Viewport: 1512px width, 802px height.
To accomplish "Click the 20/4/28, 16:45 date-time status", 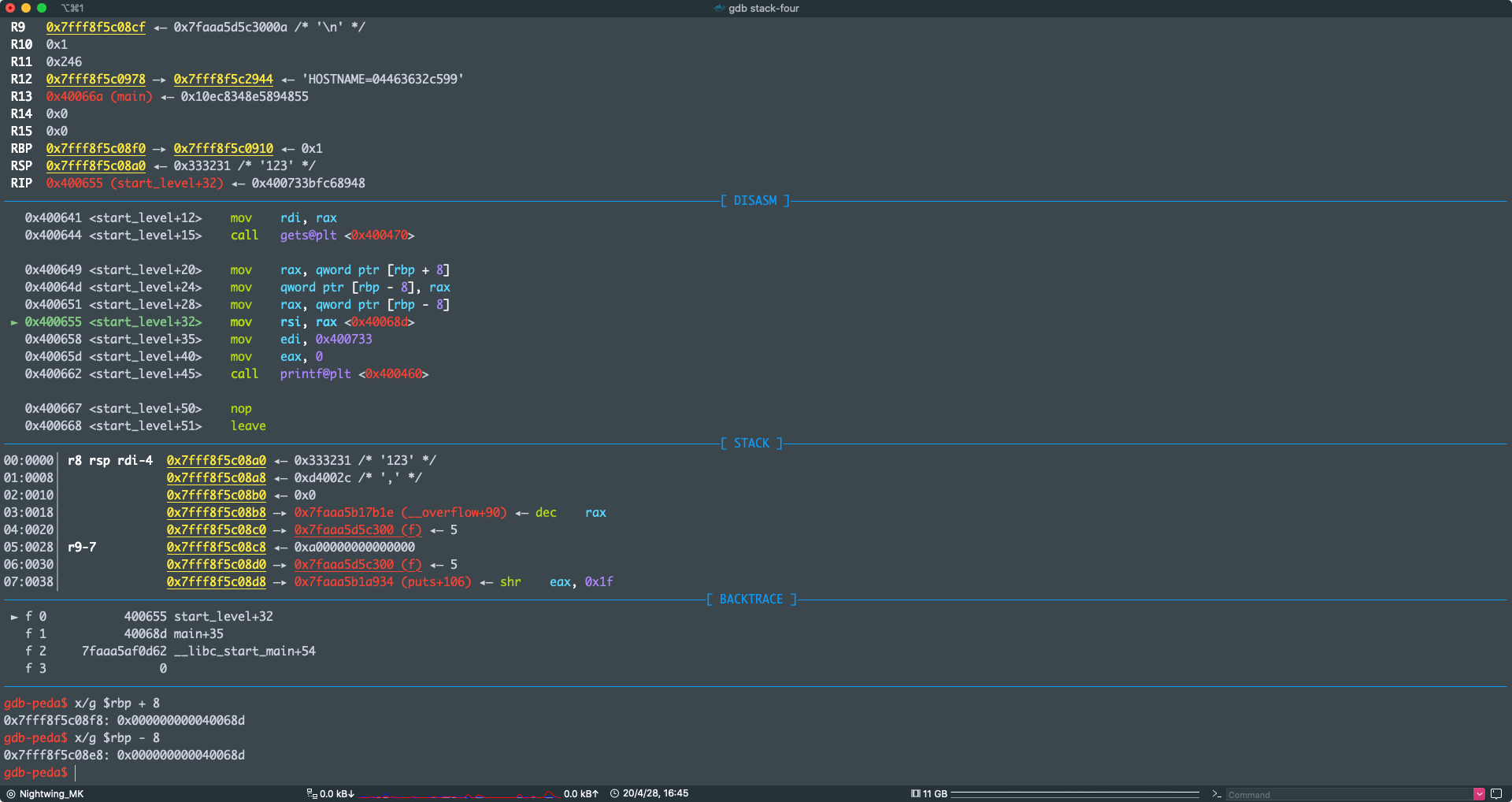I will (x=655, y=794).
